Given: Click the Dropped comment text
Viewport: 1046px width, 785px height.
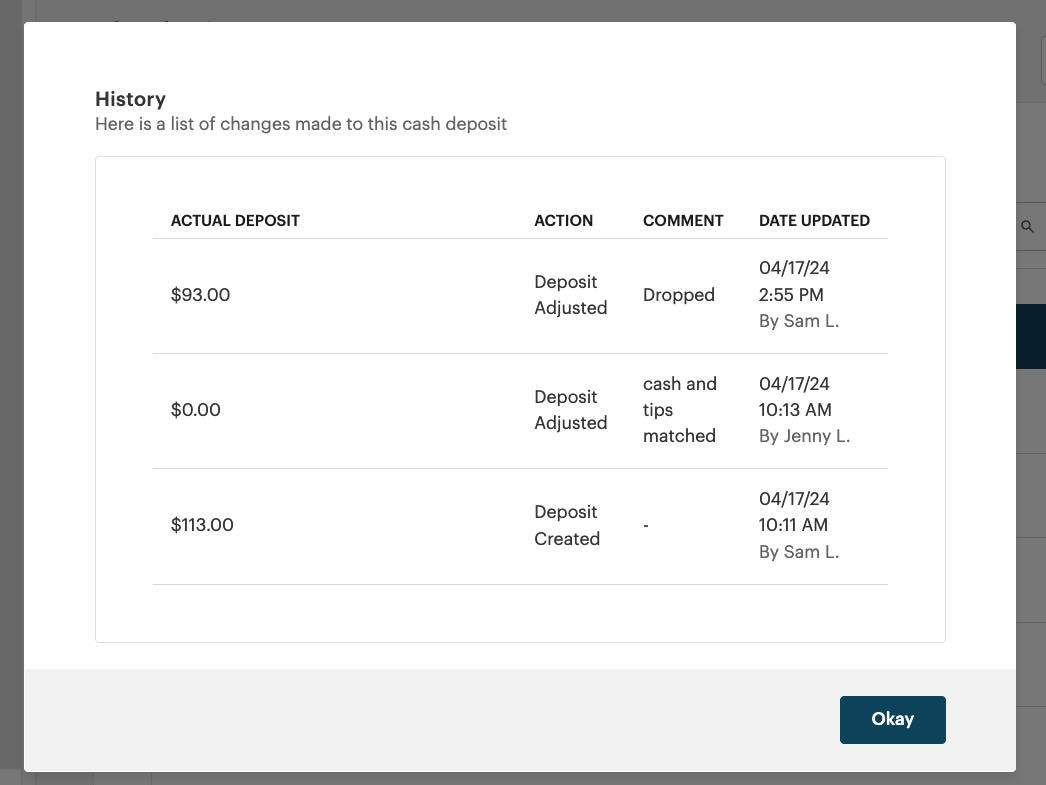Looking at the screenshot, I should [679, 294].
